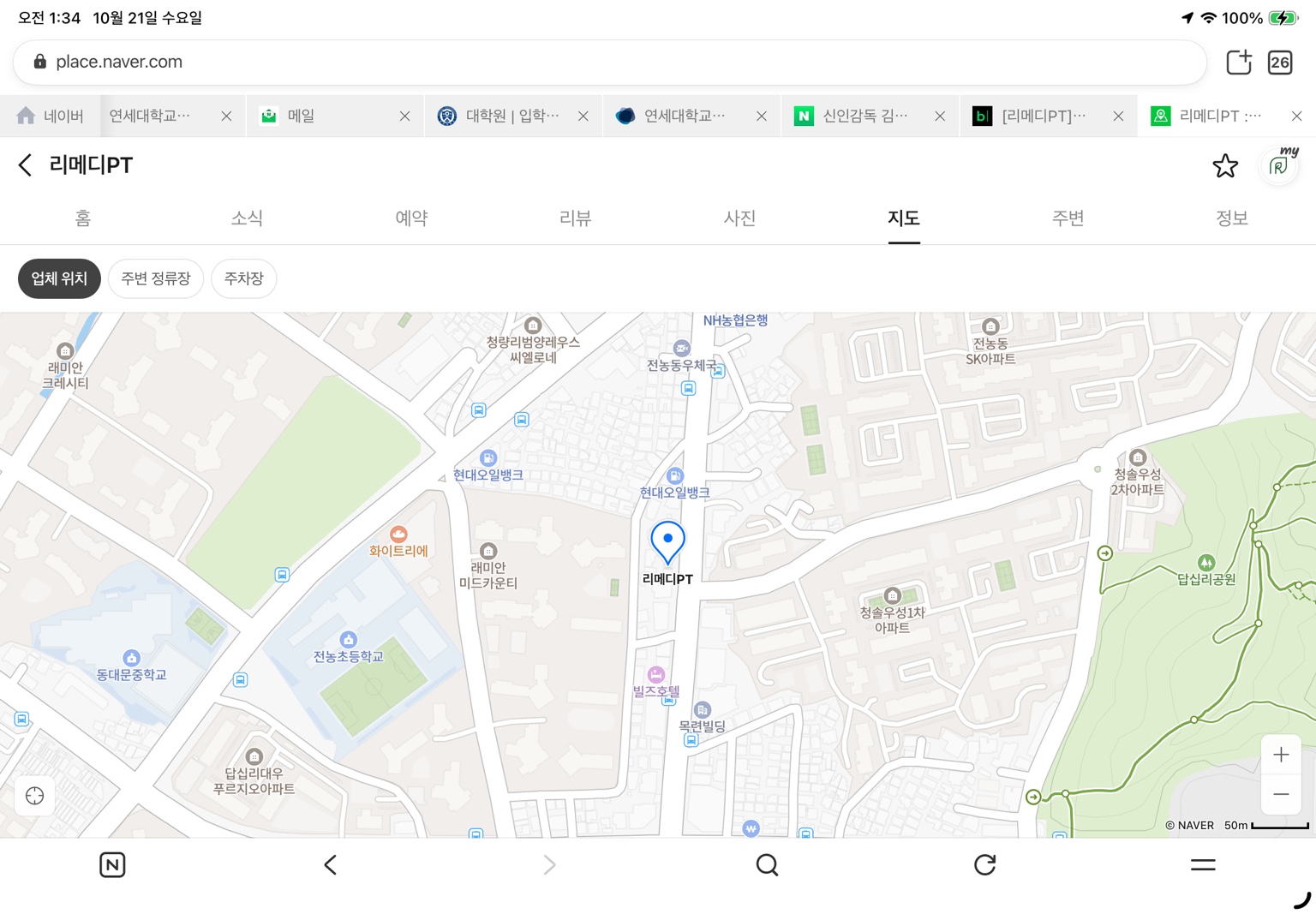Tap the 전농동 SK아파트 marker
The width and height of the screenshot is (1316, 914).
coord(990,326)
